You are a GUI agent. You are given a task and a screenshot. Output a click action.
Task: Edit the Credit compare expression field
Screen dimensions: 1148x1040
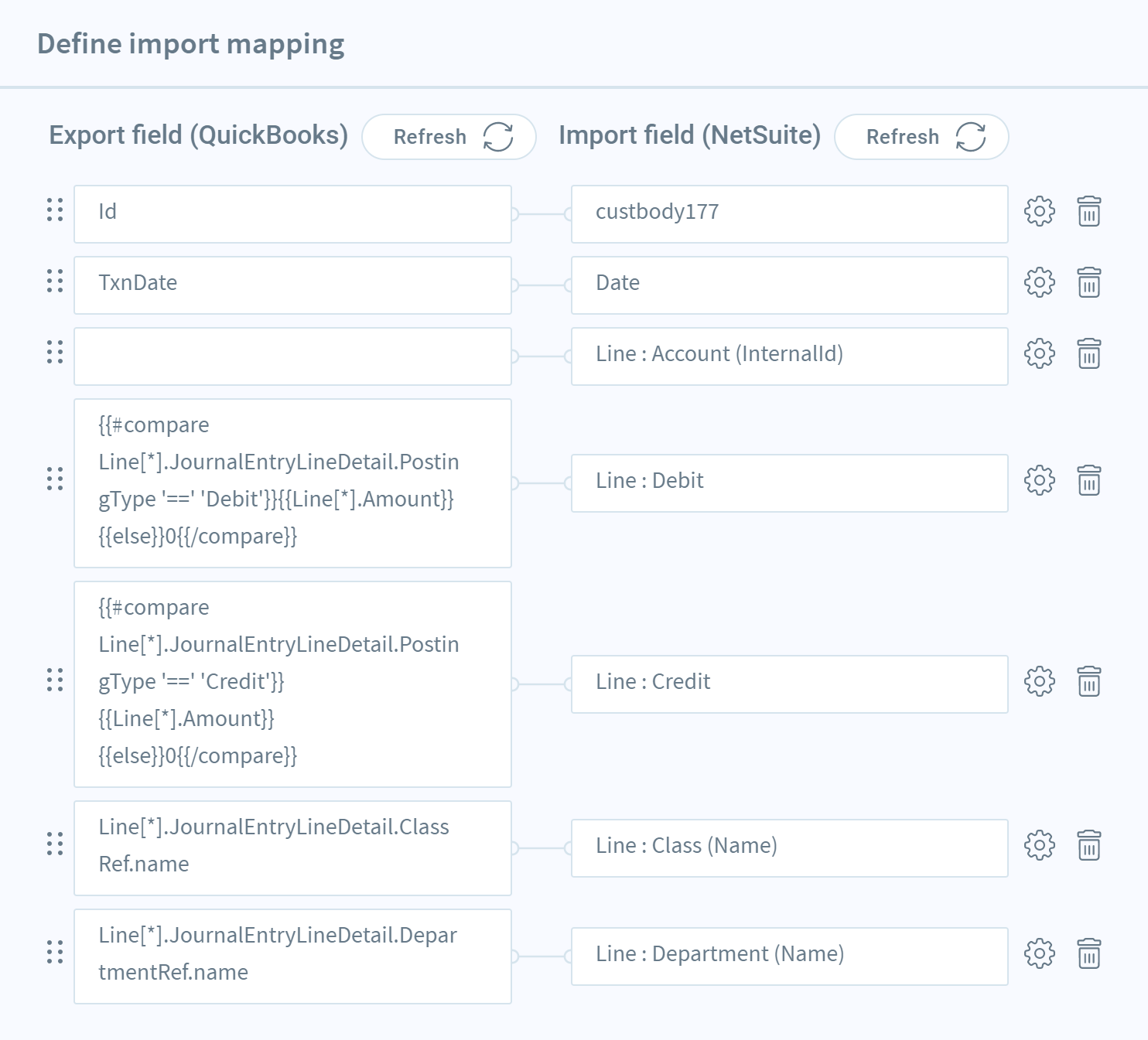point(292,684)
